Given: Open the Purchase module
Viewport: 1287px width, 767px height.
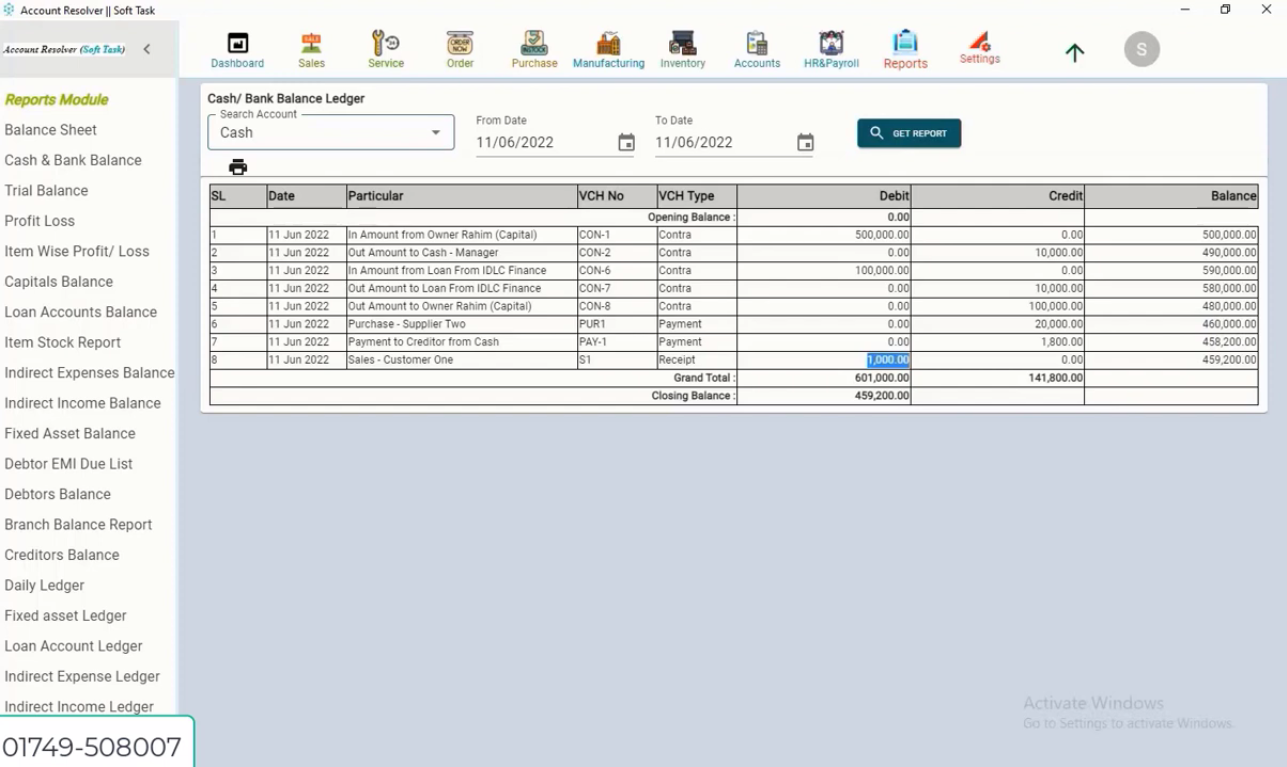Looking at the screenshot, I should (533, 48).
